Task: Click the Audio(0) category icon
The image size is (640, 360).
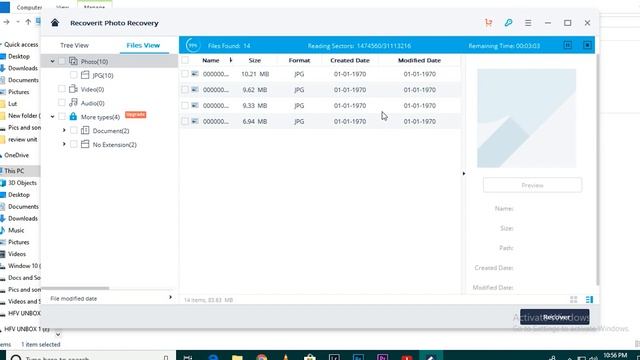Action: click(x=73, y=102)
